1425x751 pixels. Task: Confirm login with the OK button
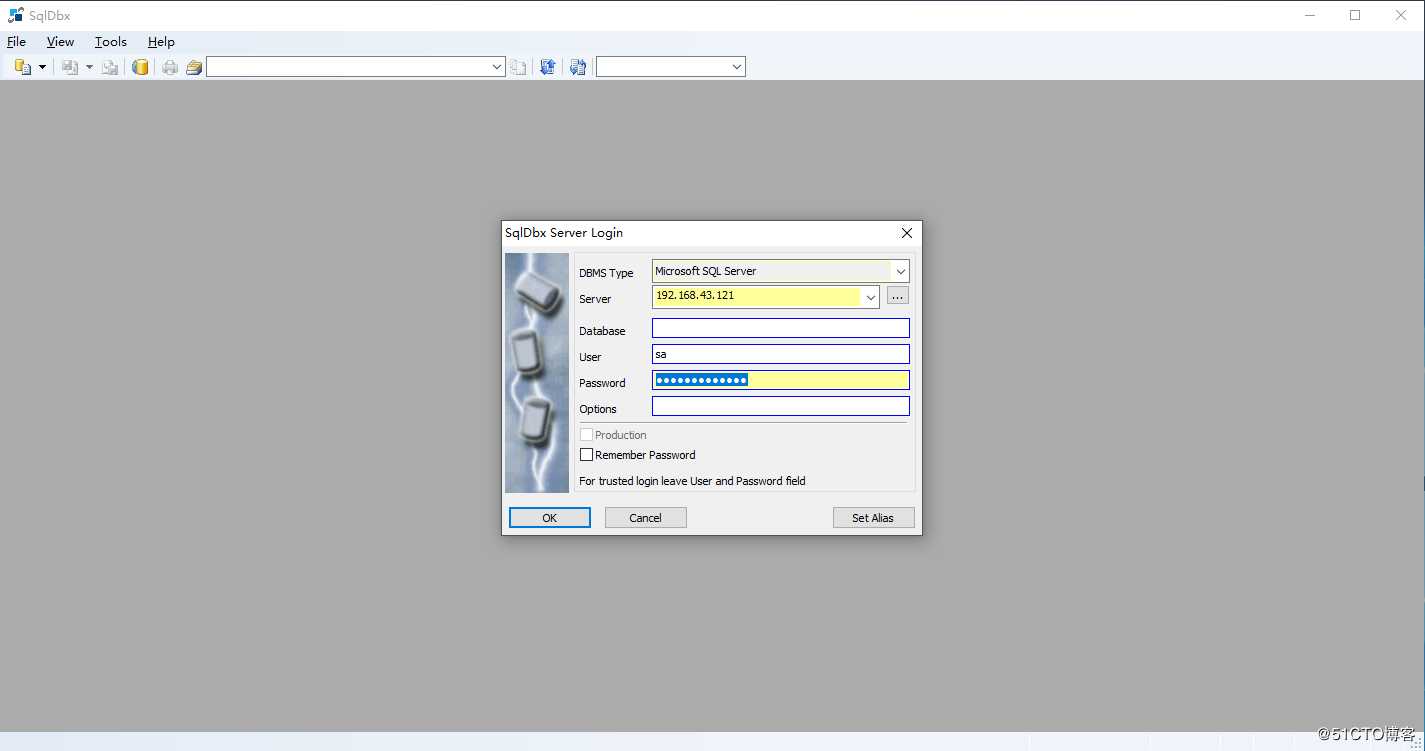tap(550, 518)
